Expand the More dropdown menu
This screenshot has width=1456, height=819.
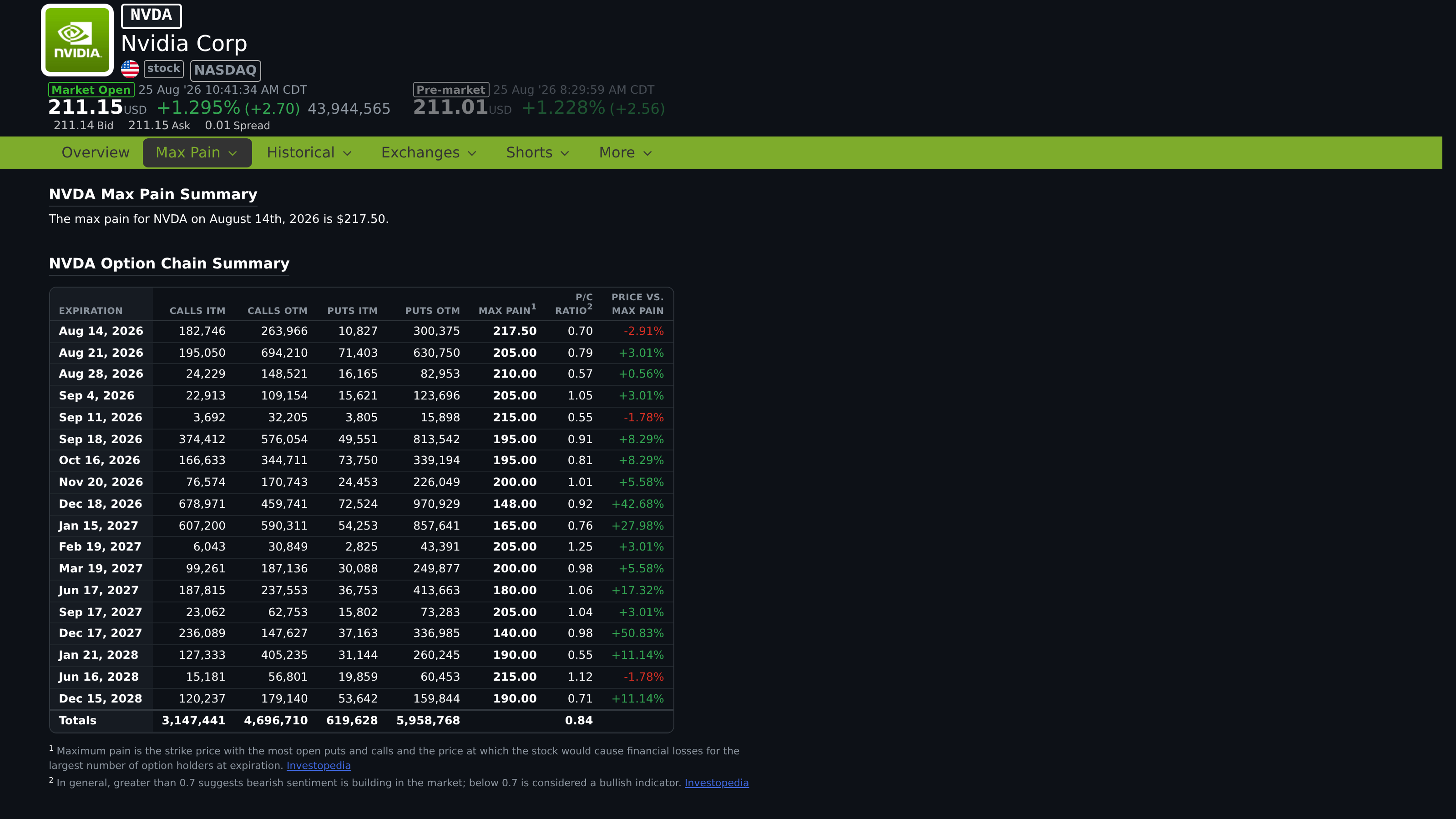(626, 152)
